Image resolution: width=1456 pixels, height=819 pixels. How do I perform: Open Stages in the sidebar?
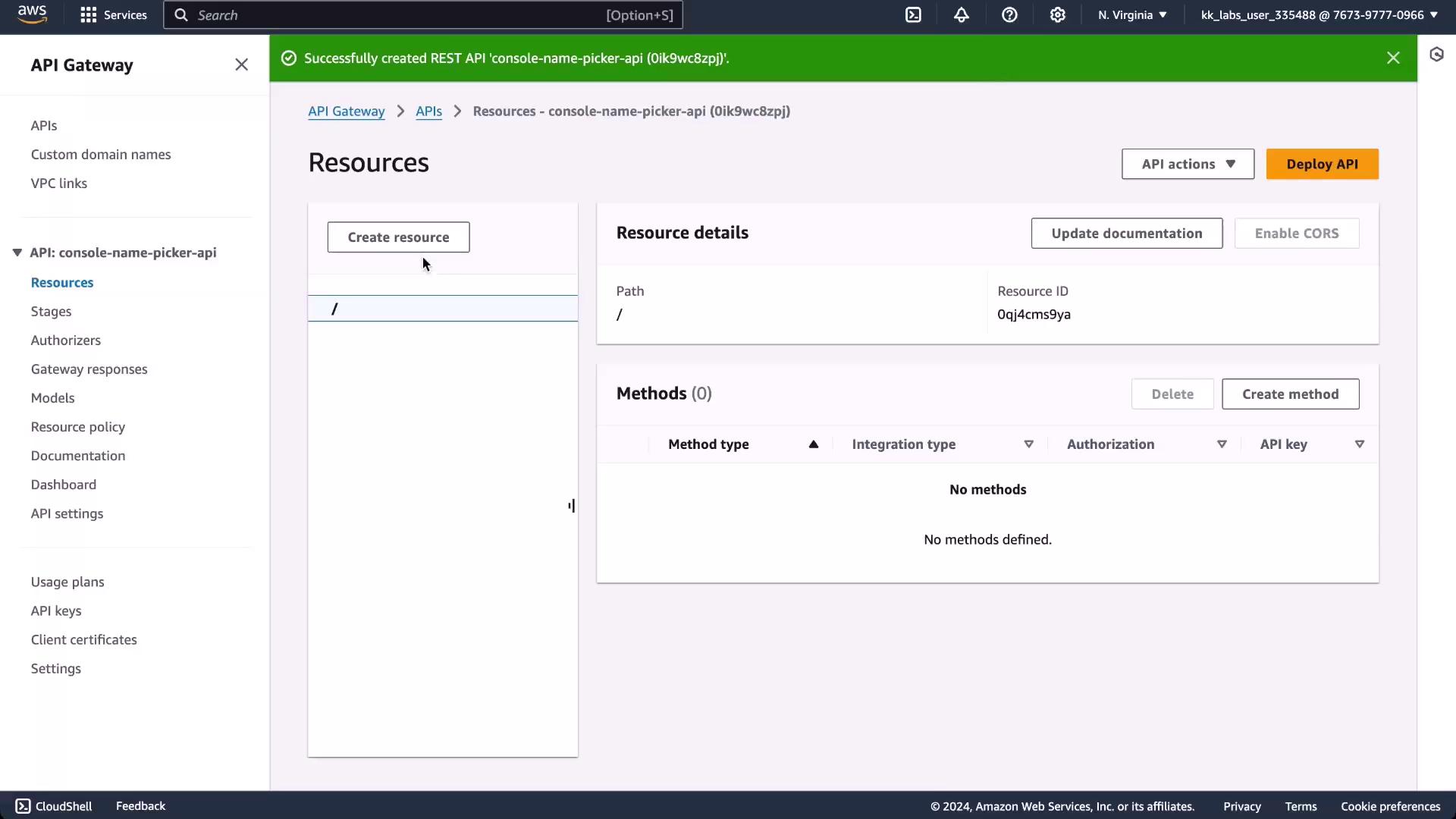pos(51,312)
